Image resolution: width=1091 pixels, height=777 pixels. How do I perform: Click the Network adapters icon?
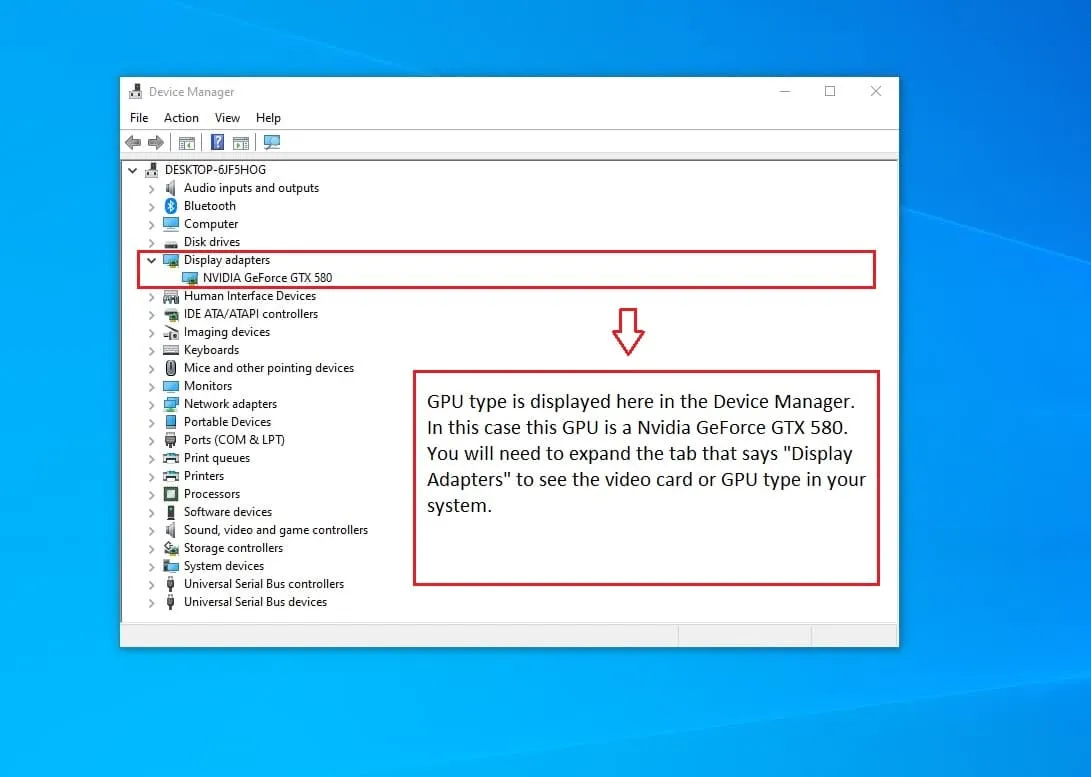click(170, 404)
